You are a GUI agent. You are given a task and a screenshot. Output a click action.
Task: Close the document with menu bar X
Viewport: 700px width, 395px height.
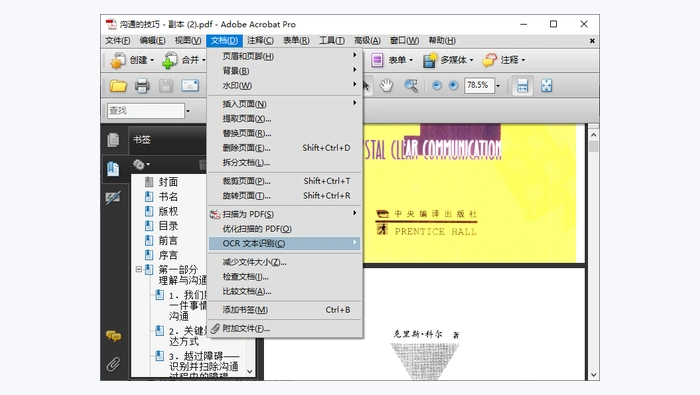click(592, 41)
